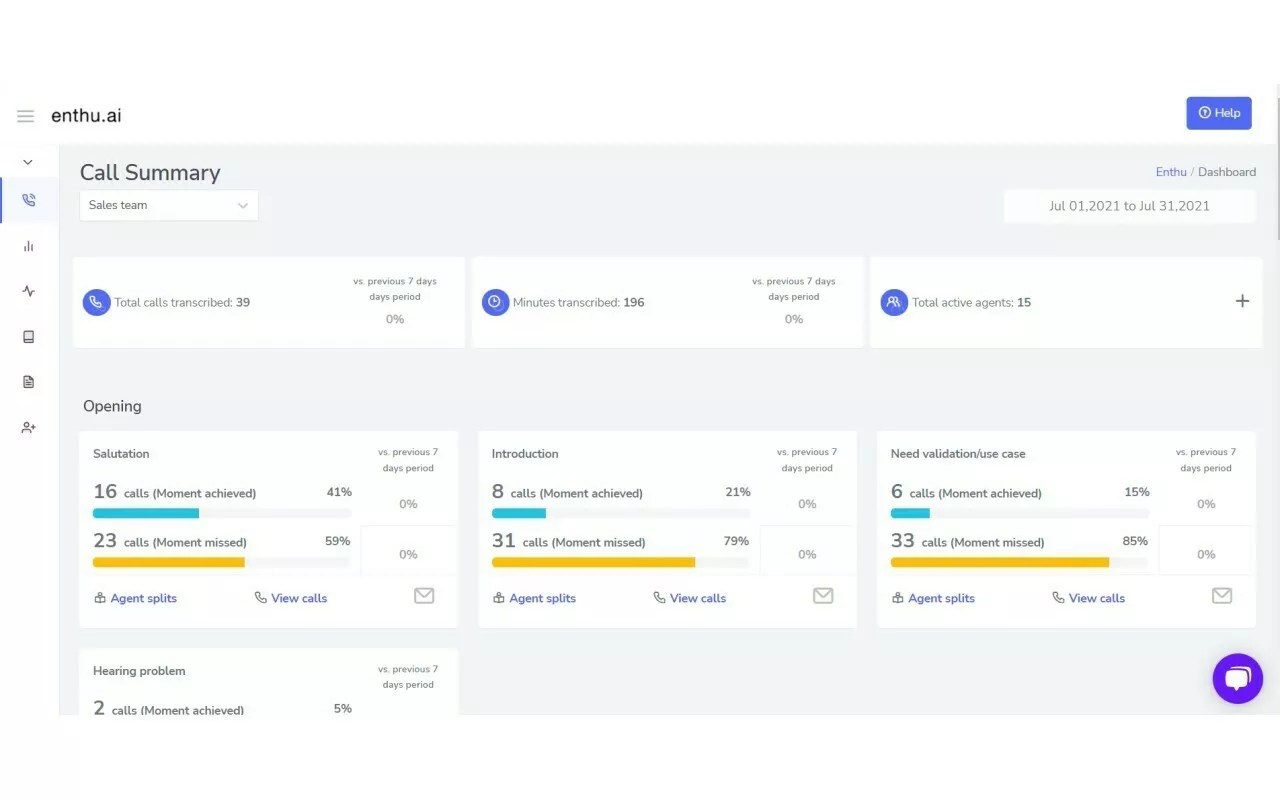Open the hamburger menu next to enthu.ai
The height and width of the screenshot is (800, 1280).
point(25,115)
